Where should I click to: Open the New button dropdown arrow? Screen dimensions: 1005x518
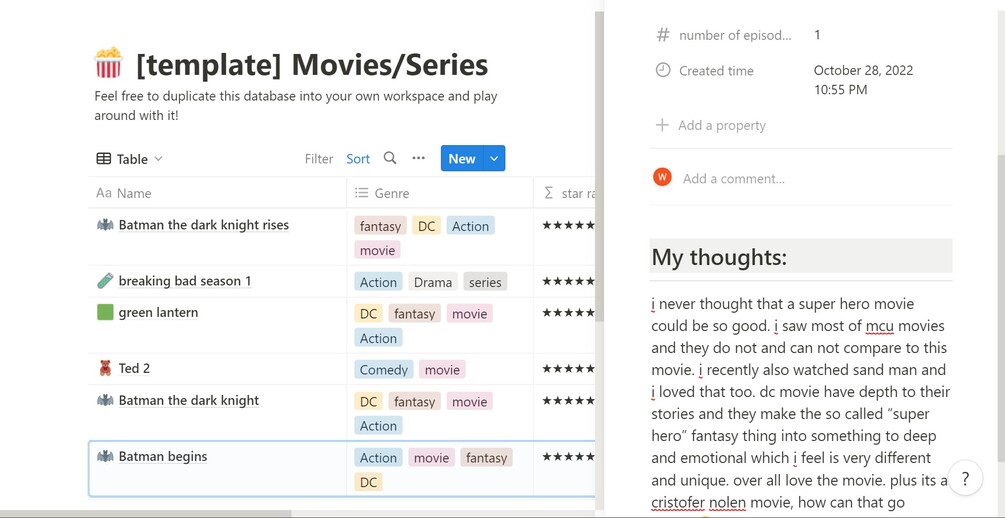(494, 159)
